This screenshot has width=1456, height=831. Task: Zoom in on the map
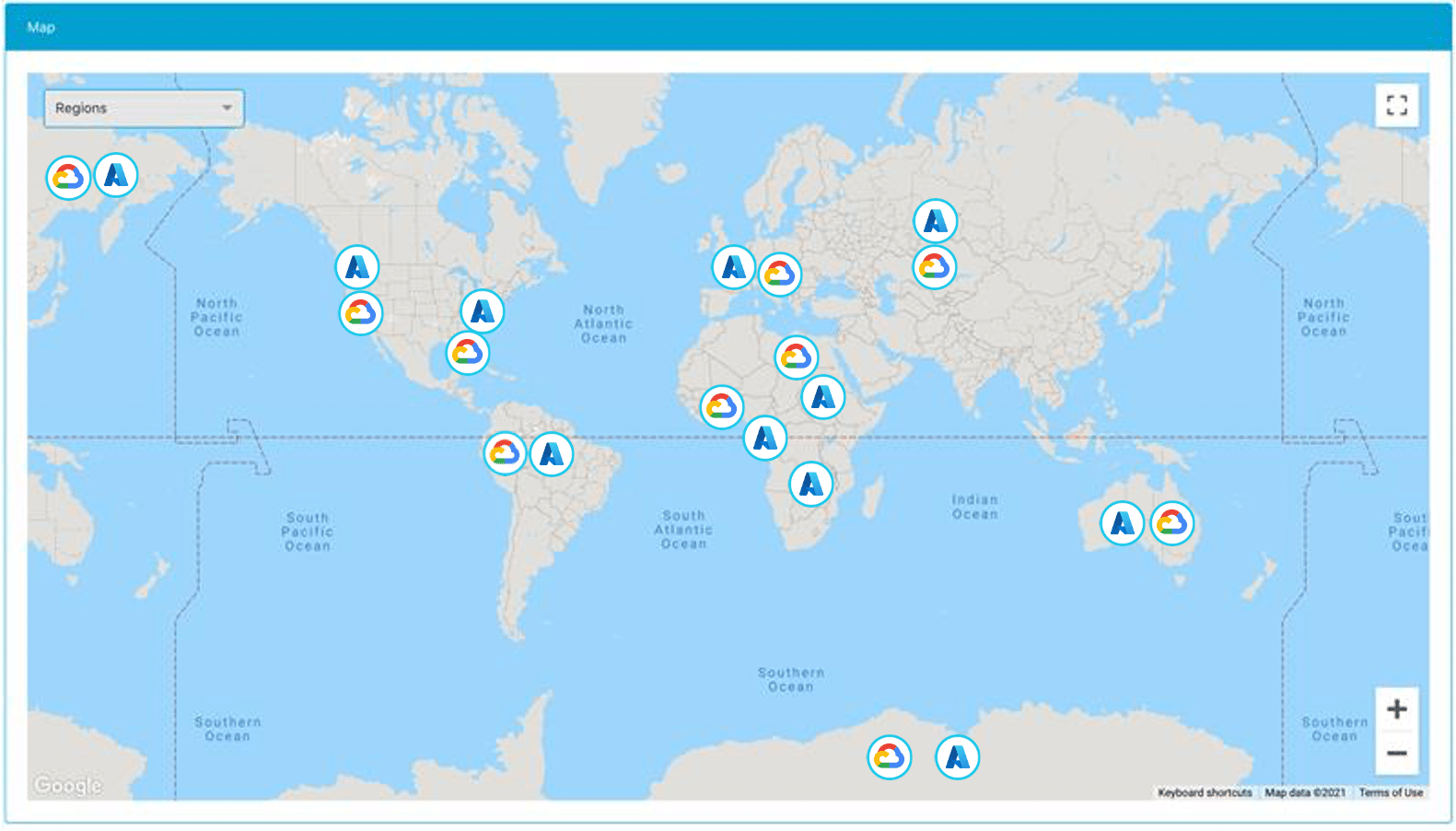tap(1396, 709)
